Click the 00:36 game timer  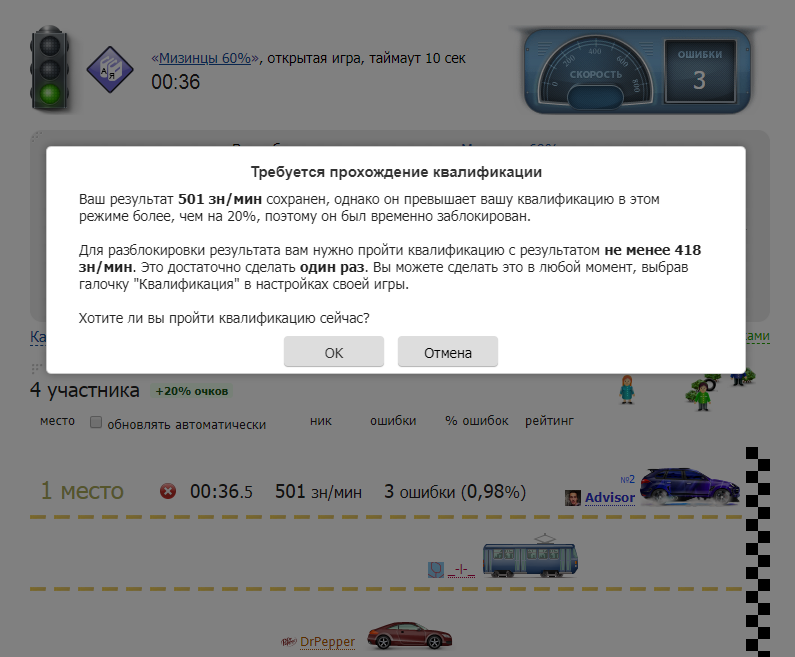click(175, 82)
